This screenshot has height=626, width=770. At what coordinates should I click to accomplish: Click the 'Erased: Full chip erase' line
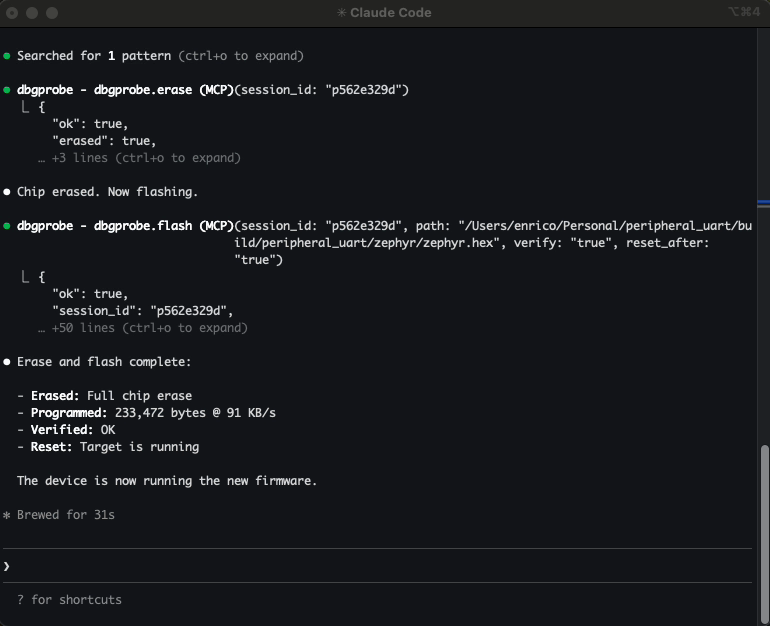[x=105, y=396]
